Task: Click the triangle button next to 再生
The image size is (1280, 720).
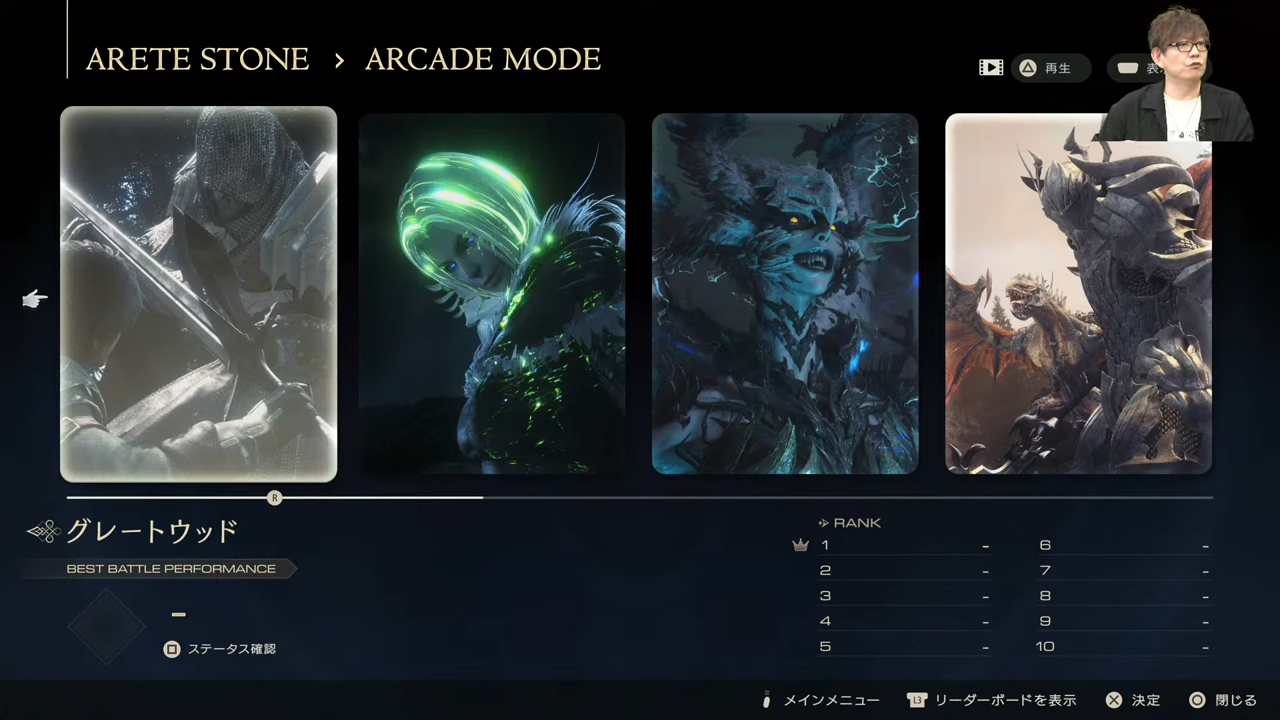Action: [1027, 68]
